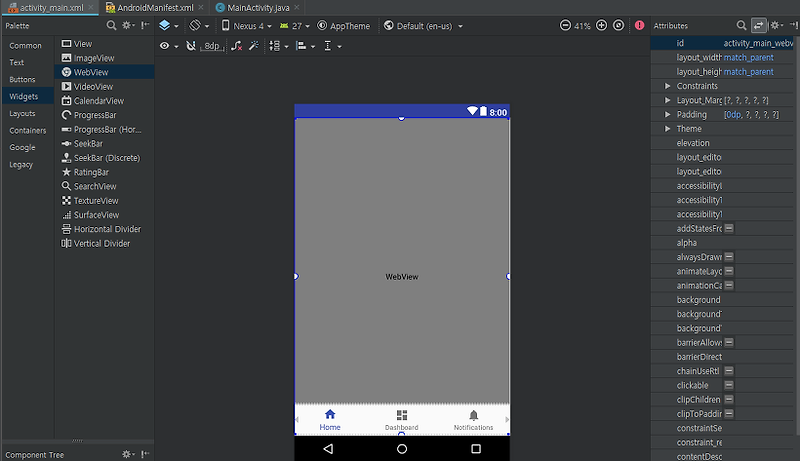The width and height of the screenshot is (800, 461).
Task: Expand the Theme attribute group
Action: [667, 129]
